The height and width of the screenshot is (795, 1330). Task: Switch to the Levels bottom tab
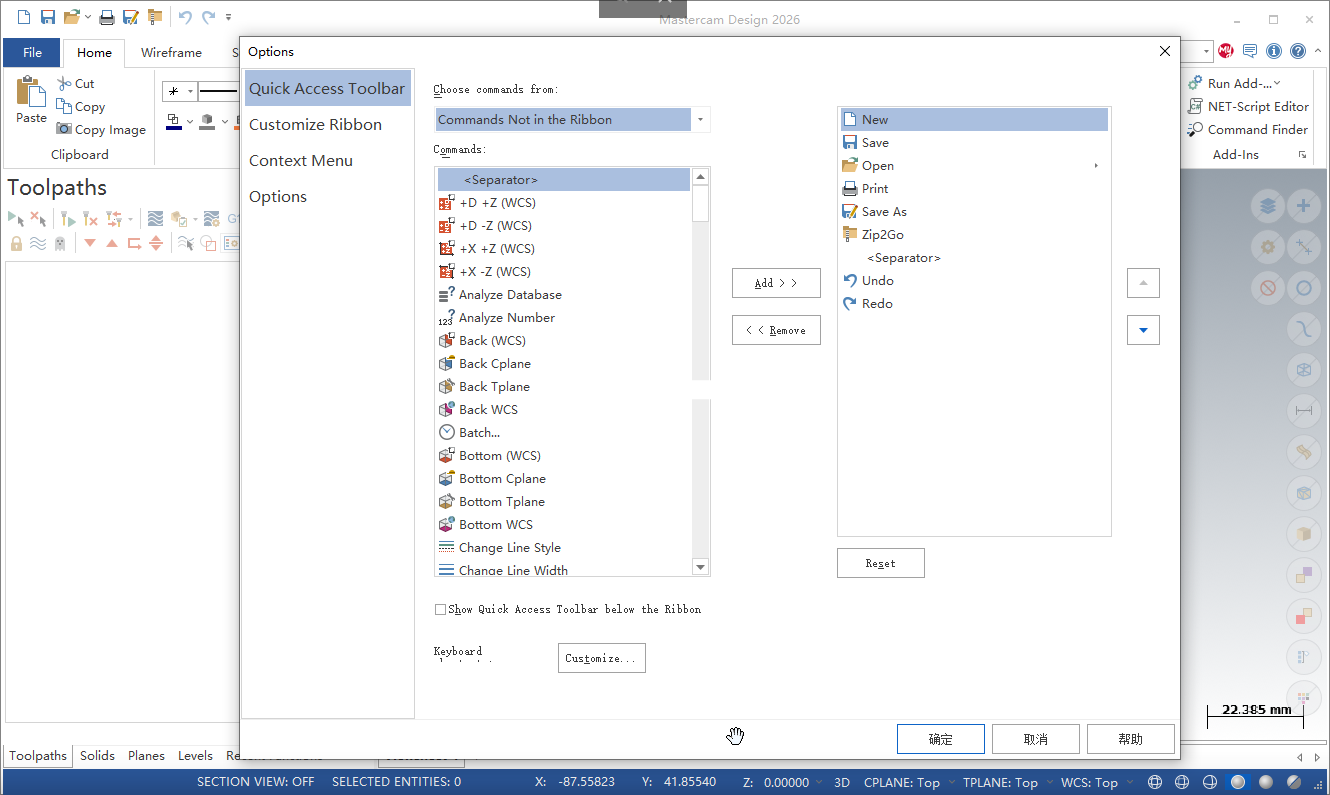click(195, 756)
